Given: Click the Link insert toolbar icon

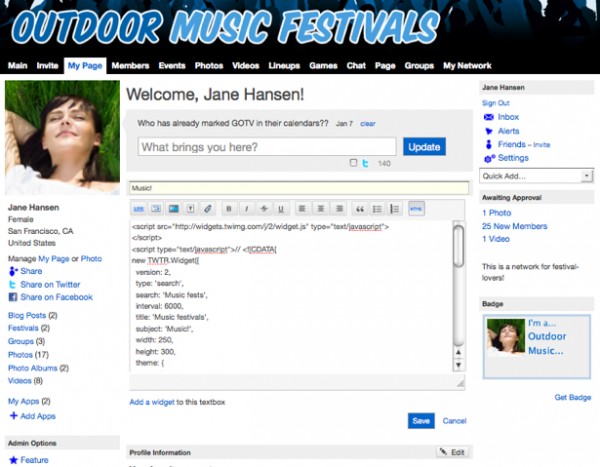Looking at the screenshot, I should pos(139,209).
